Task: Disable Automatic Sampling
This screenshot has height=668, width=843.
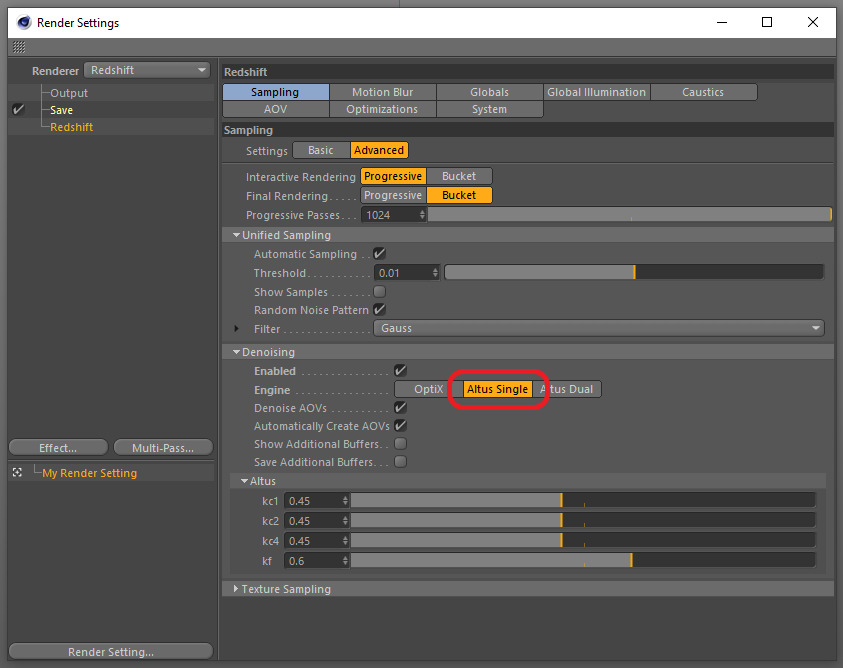Action: click(379, 253)
